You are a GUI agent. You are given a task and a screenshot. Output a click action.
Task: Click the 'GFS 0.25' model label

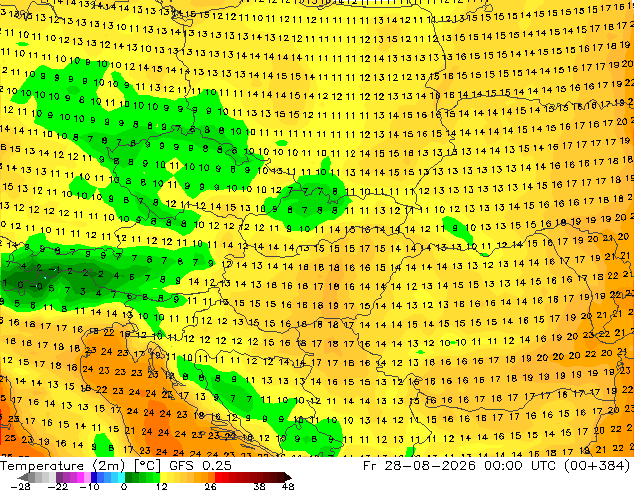pos(200,466)
